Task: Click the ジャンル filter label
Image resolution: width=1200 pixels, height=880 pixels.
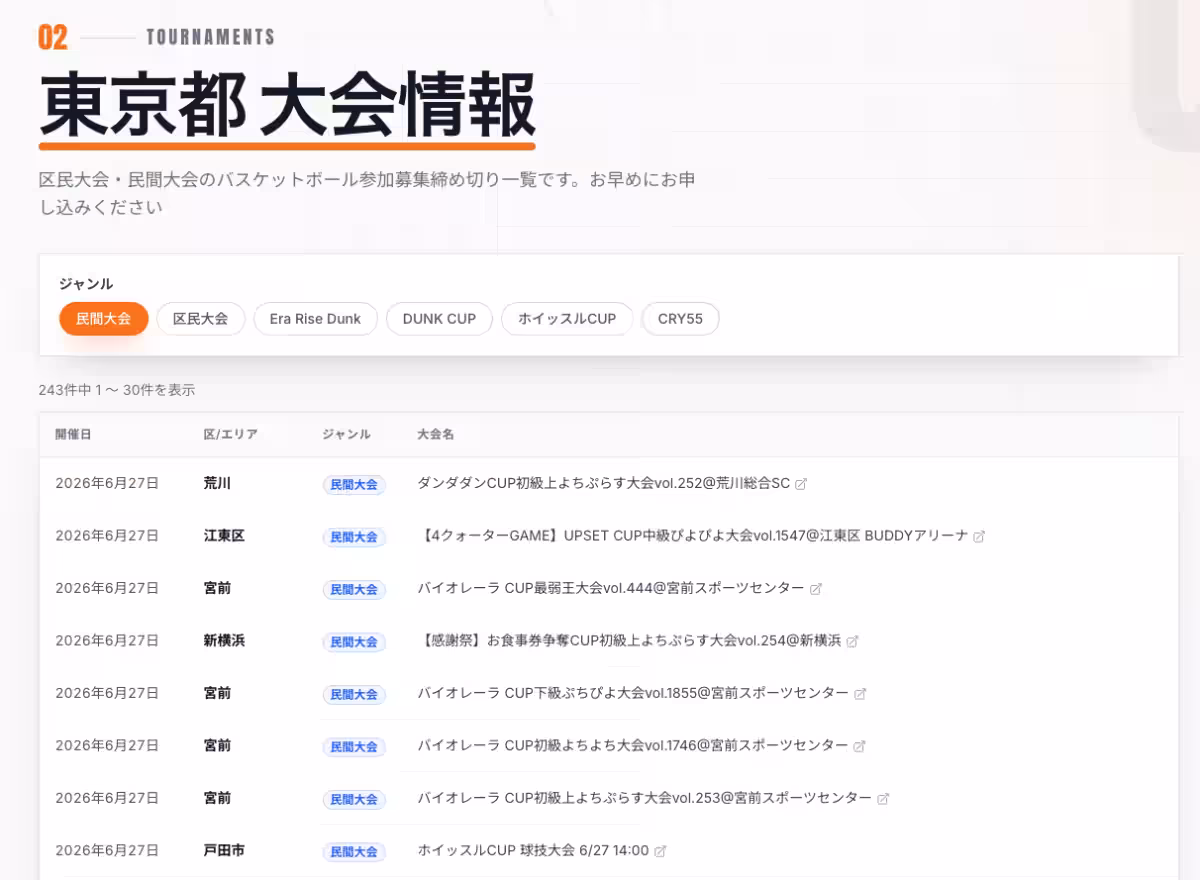Action: click(x=86, y=284)
